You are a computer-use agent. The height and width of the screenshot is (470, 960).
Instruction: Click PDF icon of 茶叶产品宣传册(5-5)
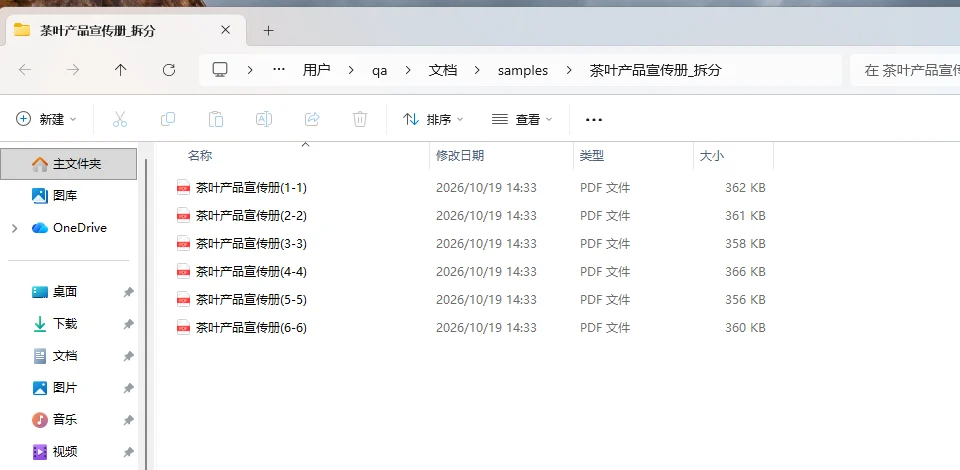coord(183,300)
